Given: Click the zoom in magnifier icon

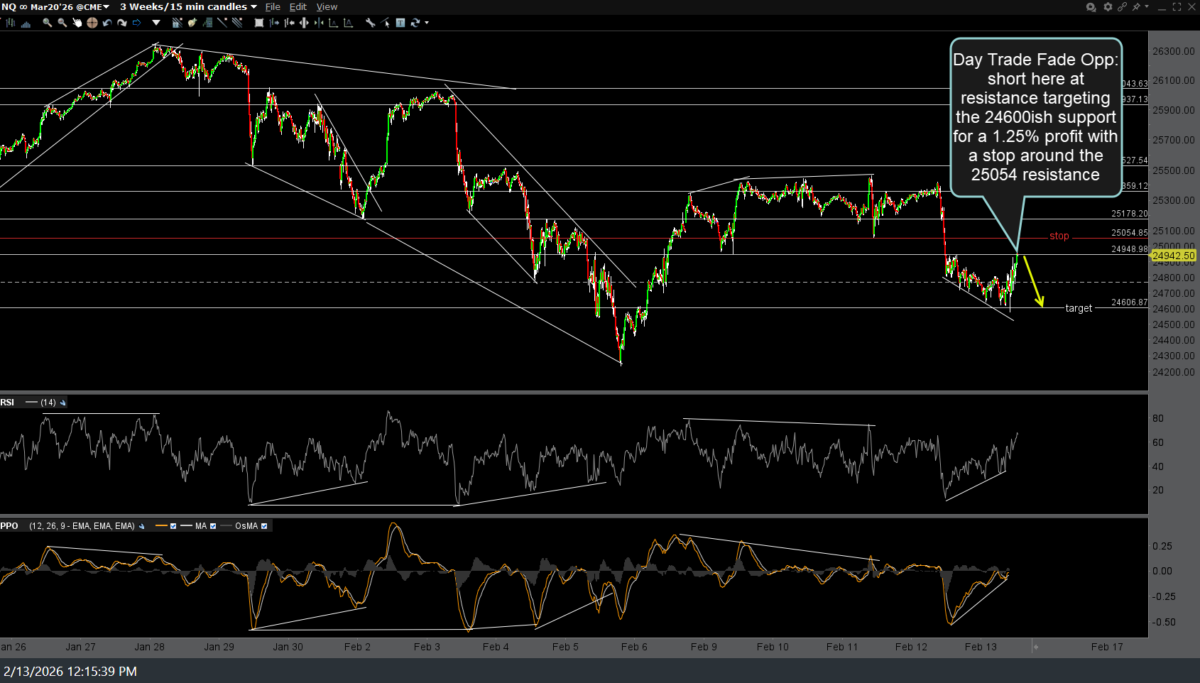Looking at the screenshot, I should coord(47,22).
